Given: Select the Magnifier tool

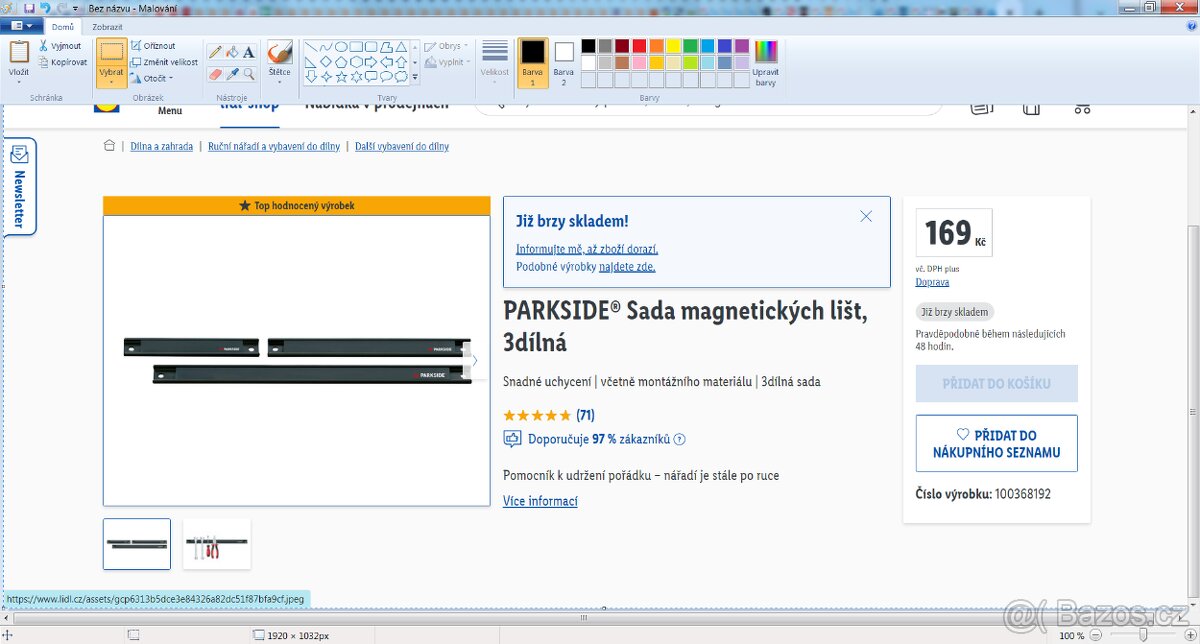Looking at the screenshot, I should point(249,73).
